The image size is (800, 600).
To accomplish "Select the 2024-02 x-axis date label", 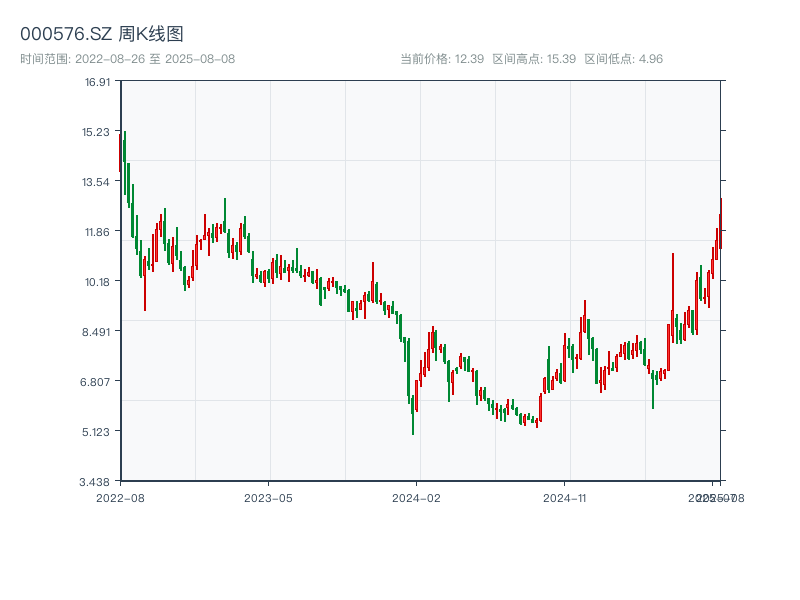I will pyautogui.click(x=417, y=497).
